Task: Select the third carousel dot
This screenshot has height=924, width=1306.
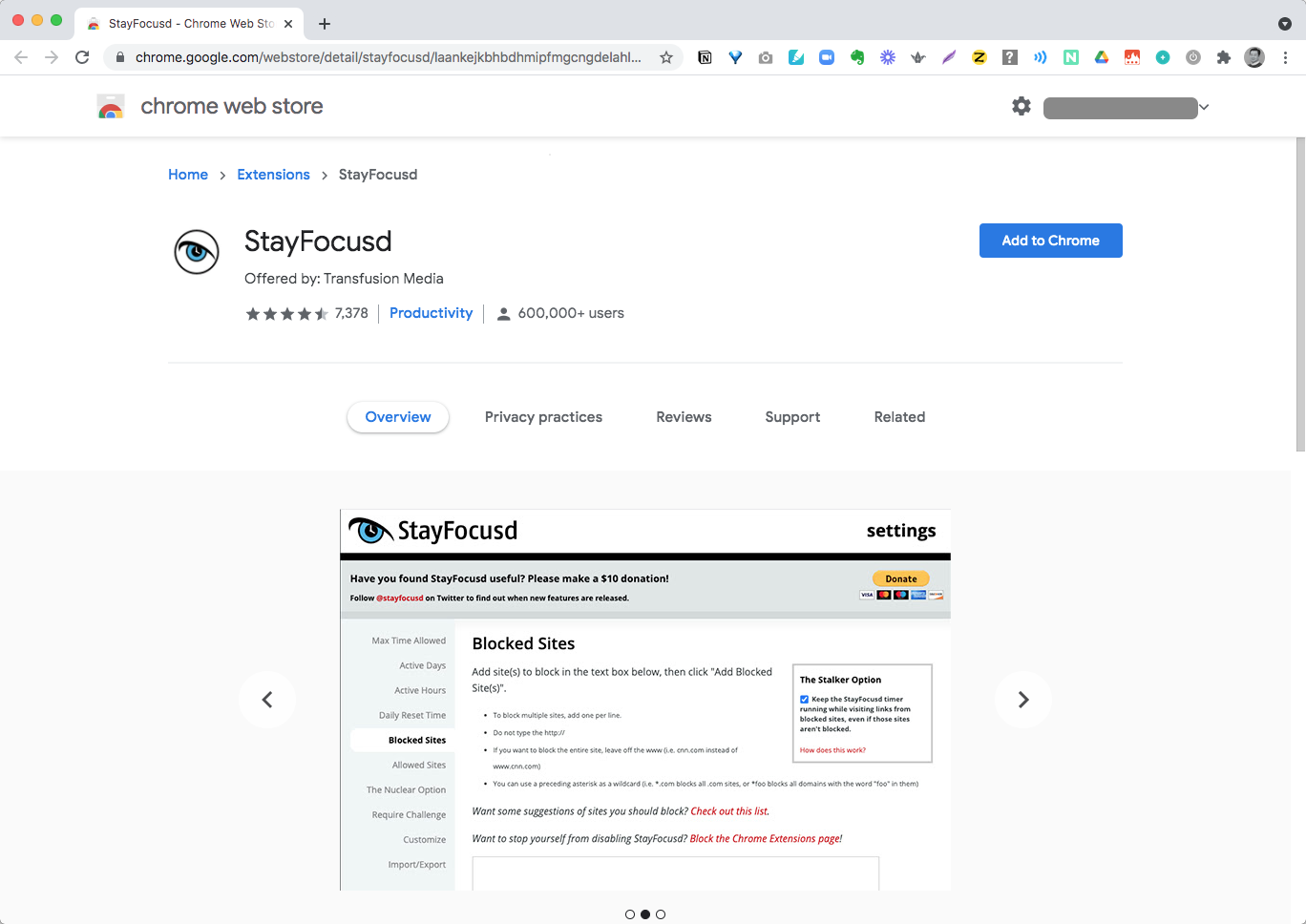Action: tap(661, 913)
